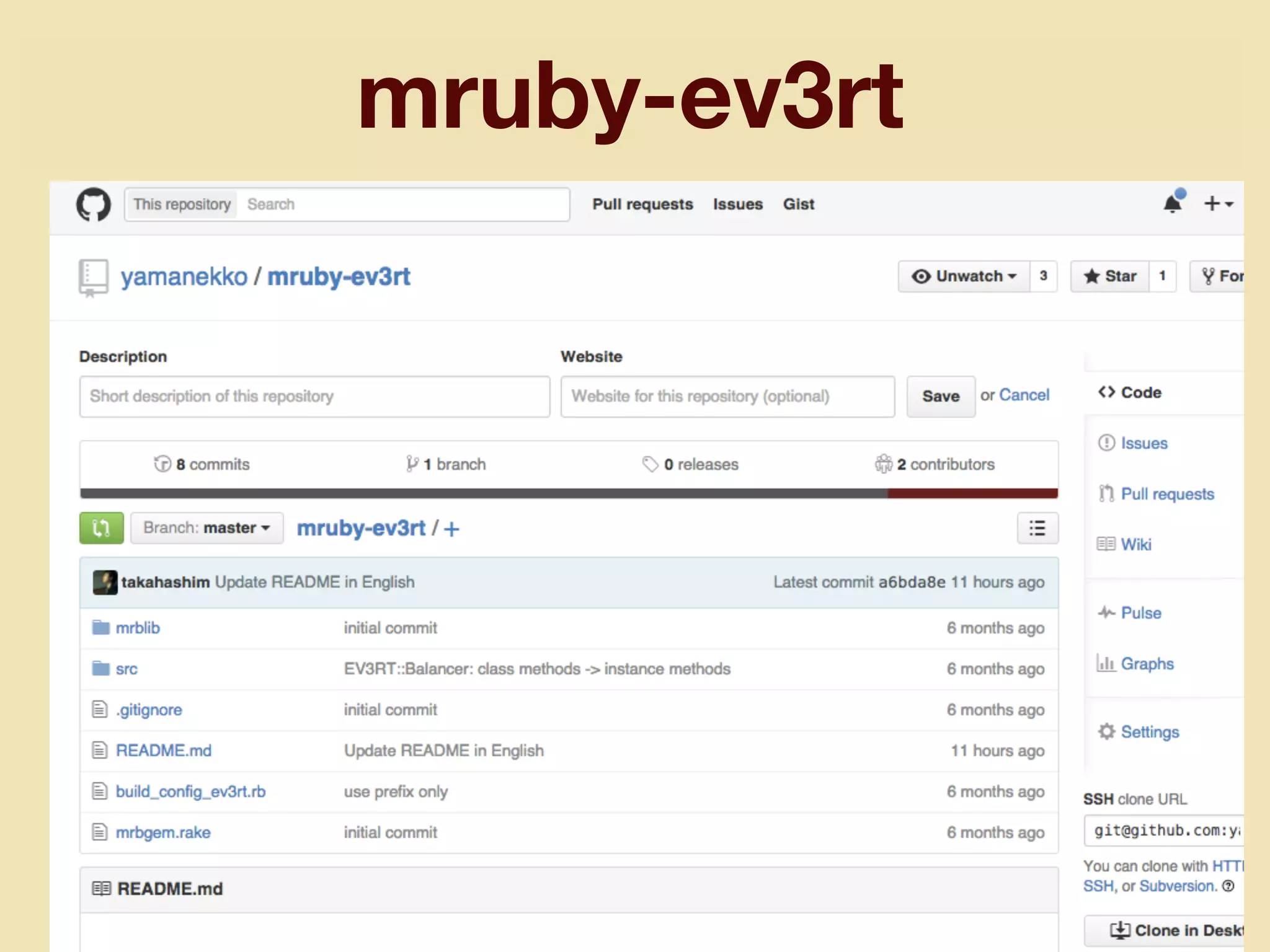This screenshot has width=1270, height=952.
Task: Click the clone help question mark icon
Action: 1228,886
